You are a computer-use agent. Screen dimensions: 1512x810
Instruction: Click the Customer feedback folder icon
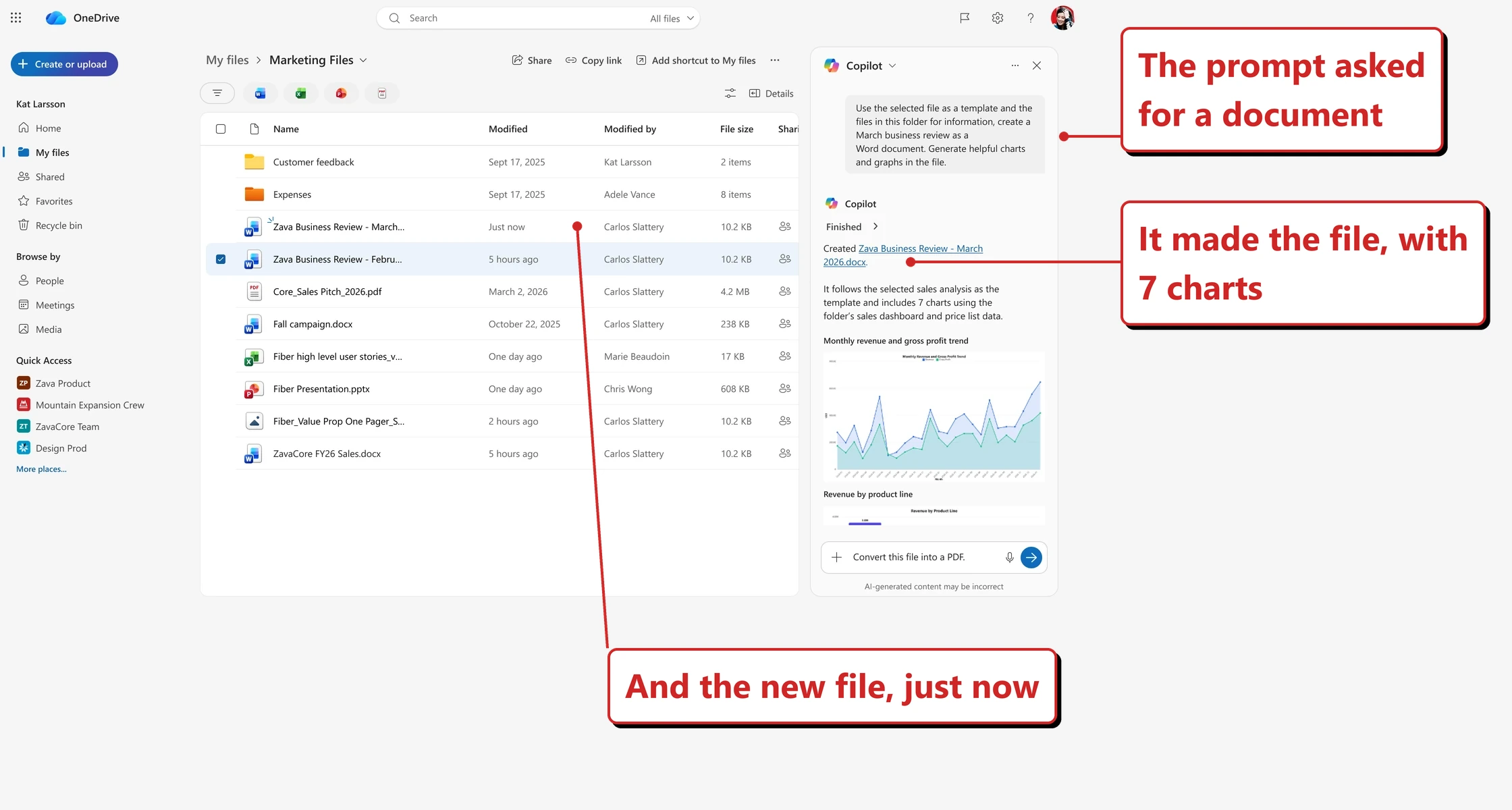pos(254,162)
